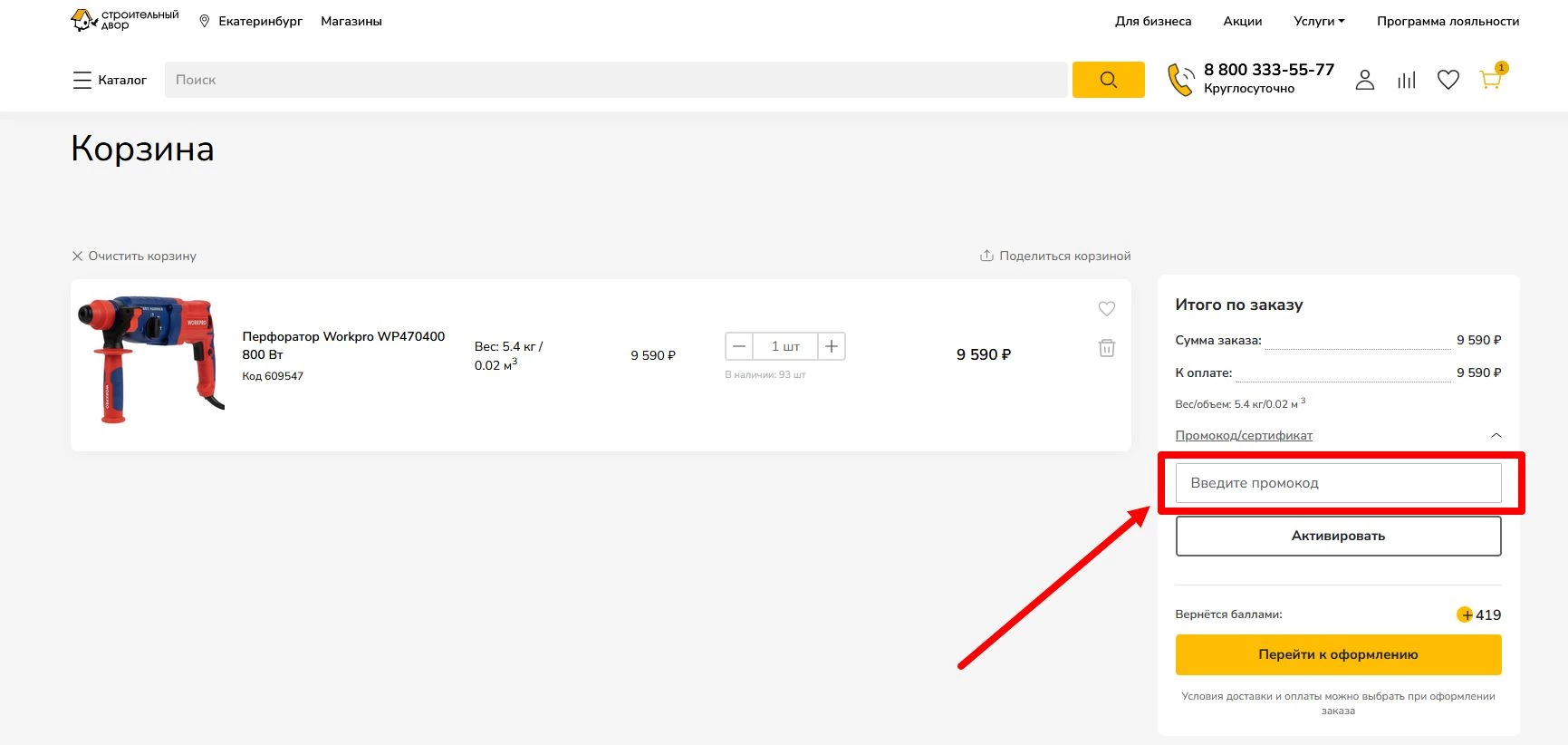Open the Акции menu item
This screenshot has height=745, width=1568.
coord(1242,21)
